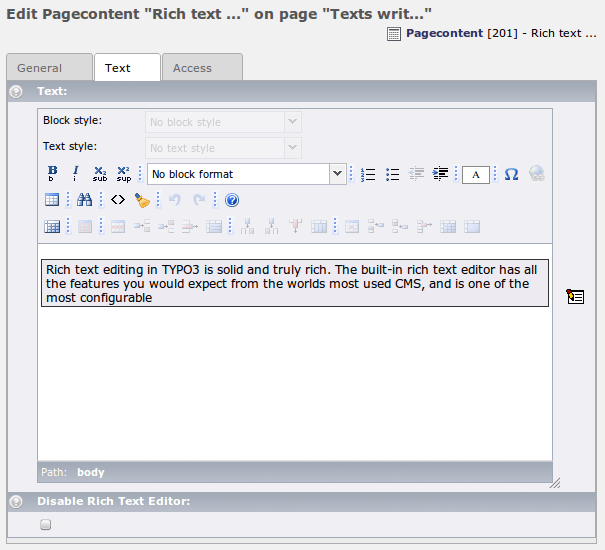Toggle HTML source view with the <> icon
This screenshot has width=605, height=550.
click(x=118, y=200)
